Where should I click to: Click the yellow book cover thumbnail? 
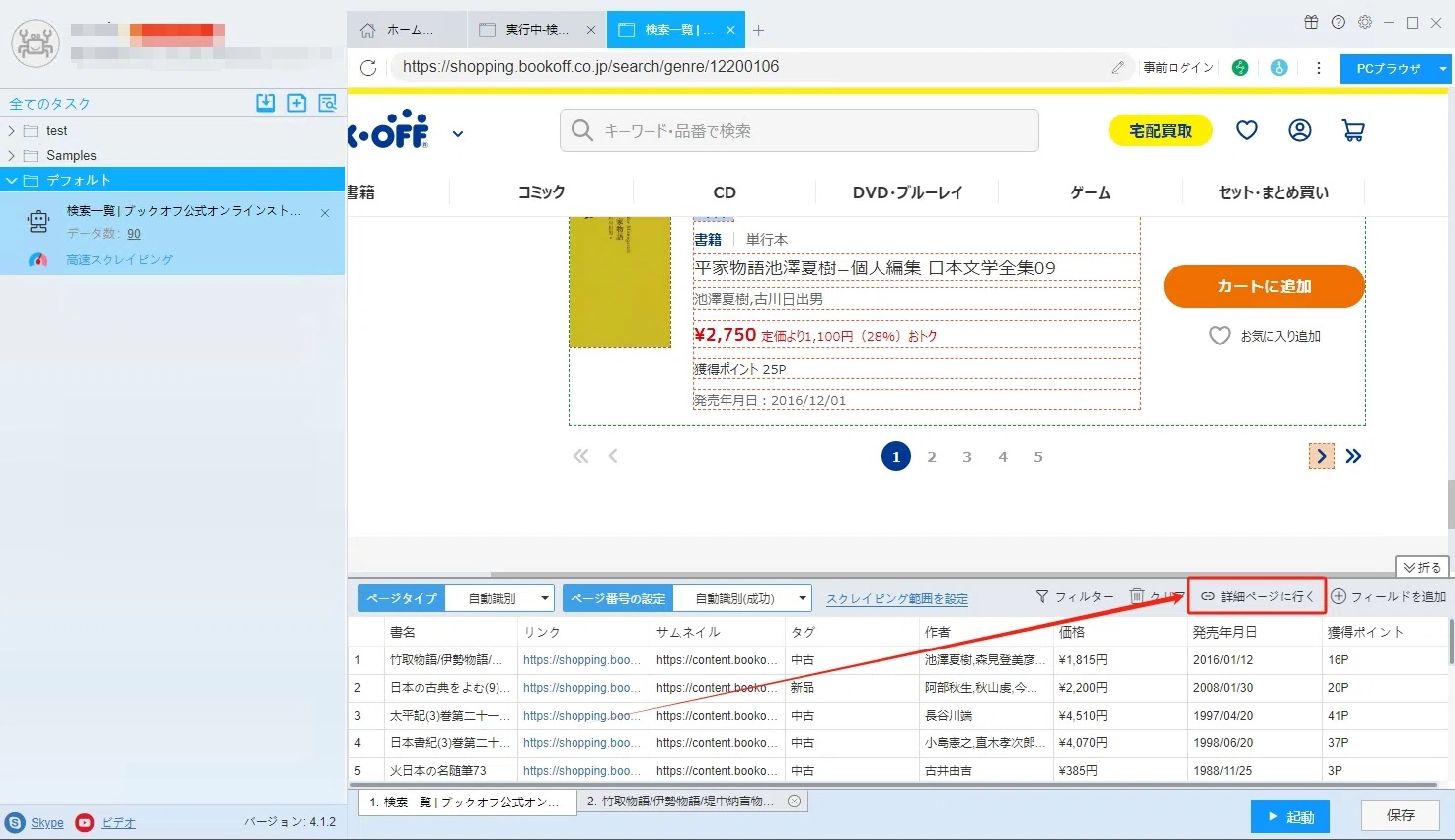pos(620,282)
